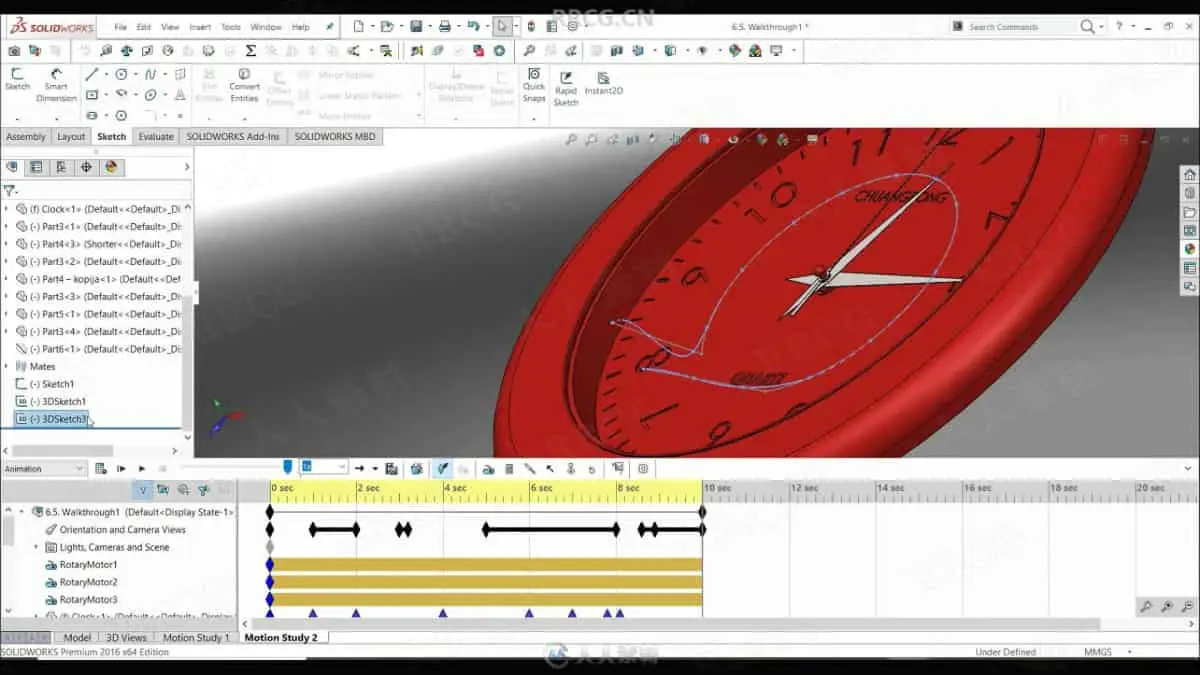Toggle the timeline filter funnel button
This screenshot has width=1200, height=675.
143,490
